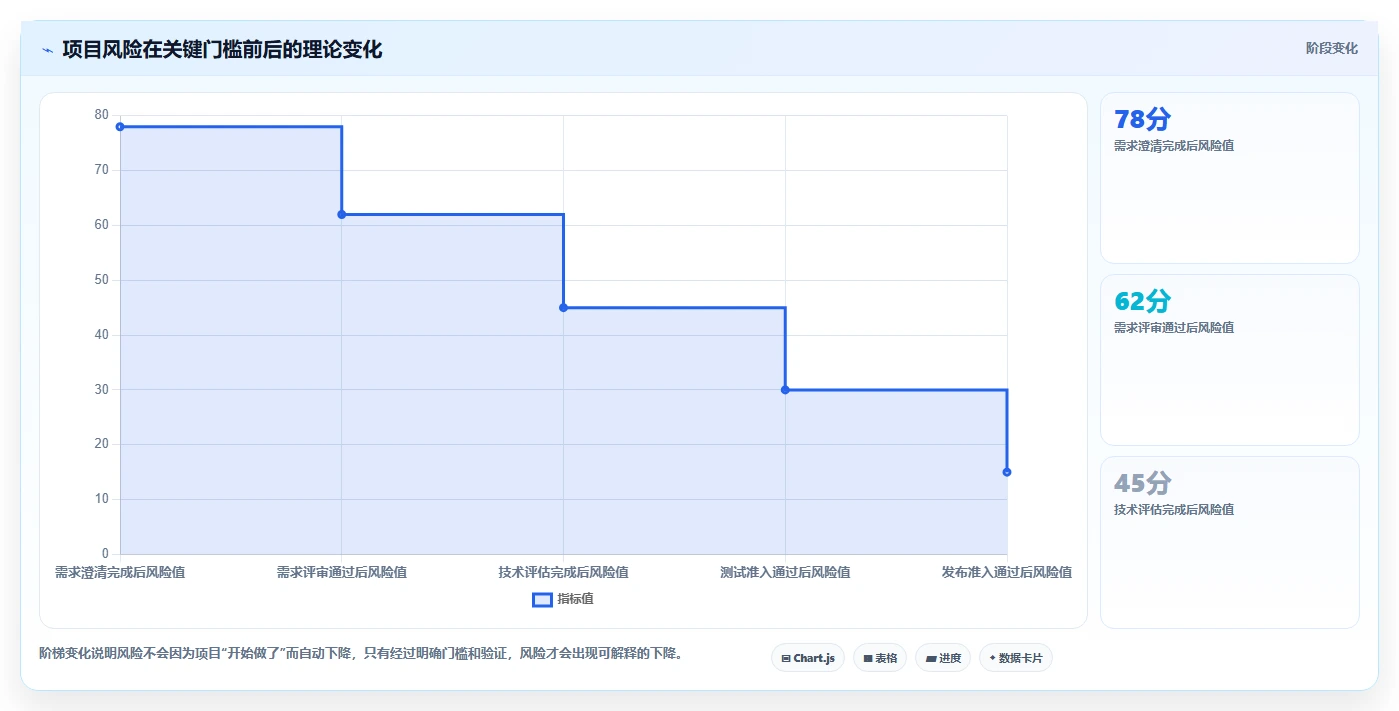Click y-axis tick label 80
This screenshot has height=711, width=1399.
click(x=102, y=115)
